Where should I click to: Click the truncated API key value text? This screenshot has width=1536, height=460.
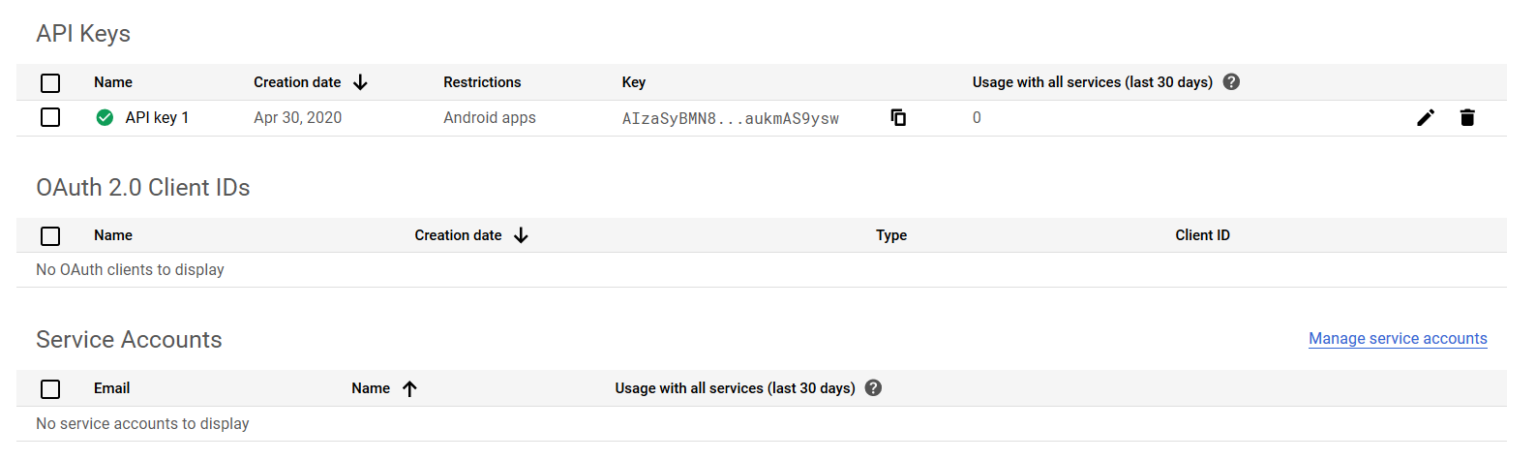pyautogui.click(x=730, y=118)
